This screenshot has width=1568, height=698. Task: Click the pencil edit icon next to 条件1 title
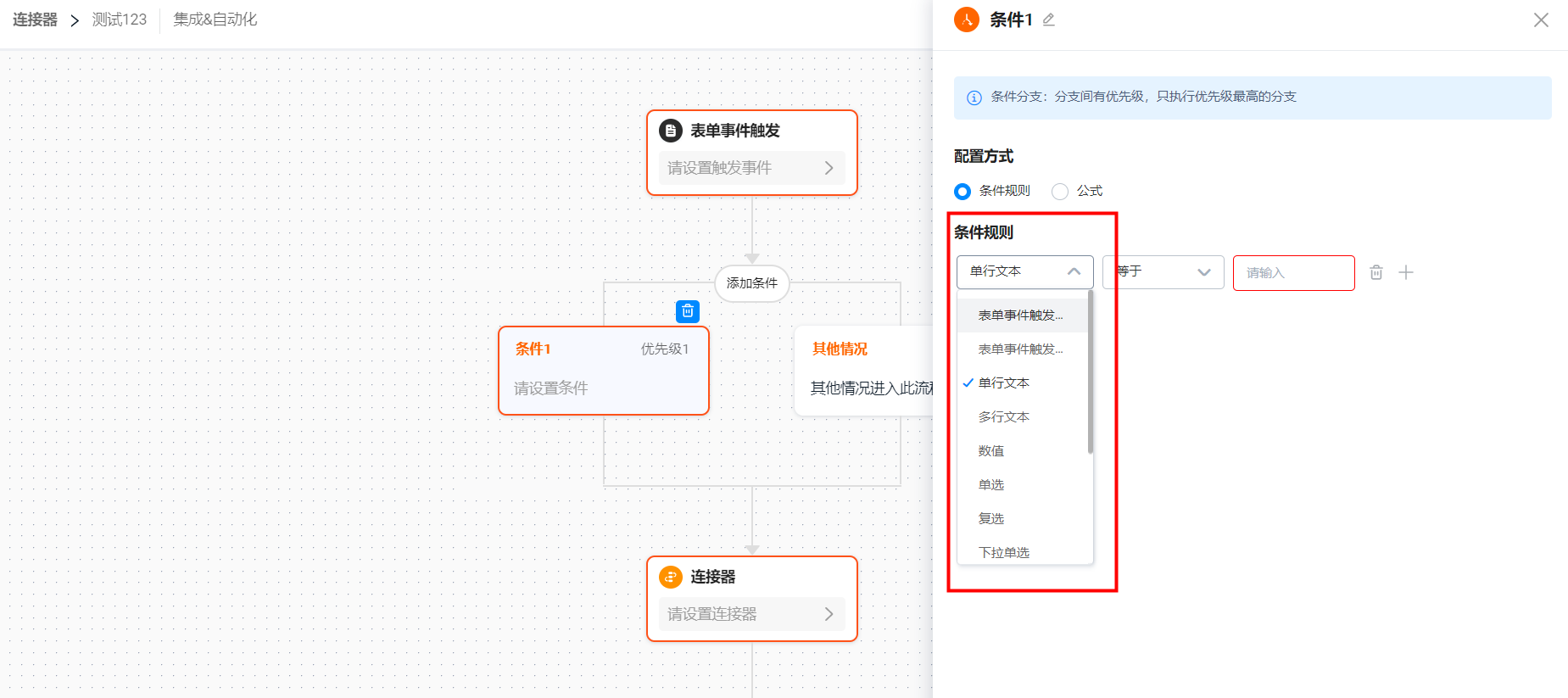(1049, 20)
